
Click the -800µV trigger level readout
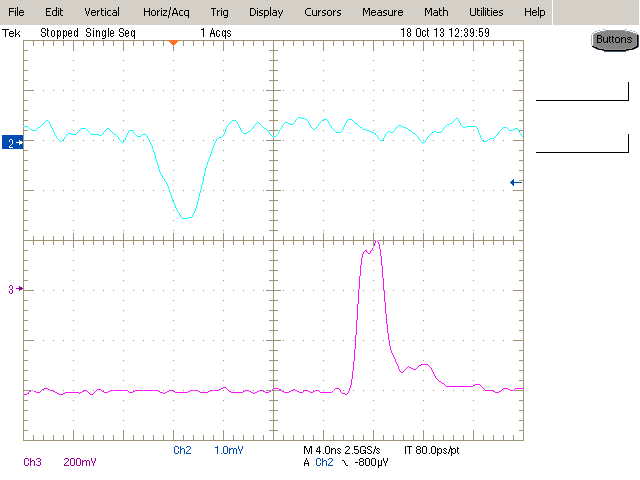click(x=371, y=462)
